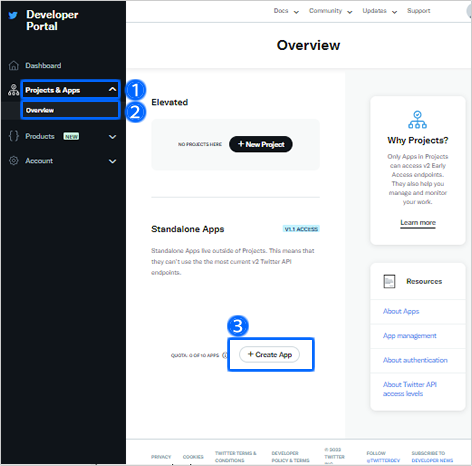Image resolution: width=472 pixels, height=466 pixels.
Task: Open Twitter Terms & Conditions footer link
Action: click(236, 457)
